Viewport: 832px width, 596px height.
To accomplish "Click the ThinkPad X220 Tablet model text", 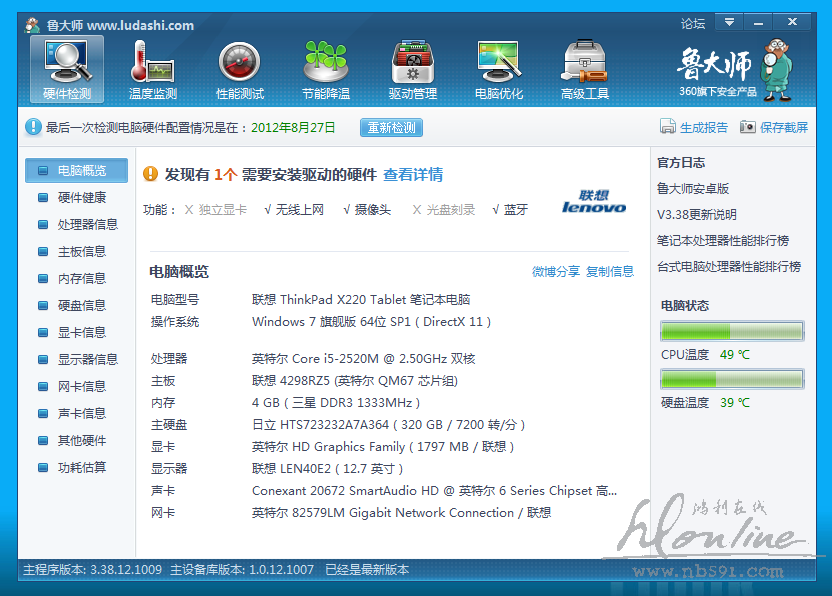I will click(x=361, y=299).
